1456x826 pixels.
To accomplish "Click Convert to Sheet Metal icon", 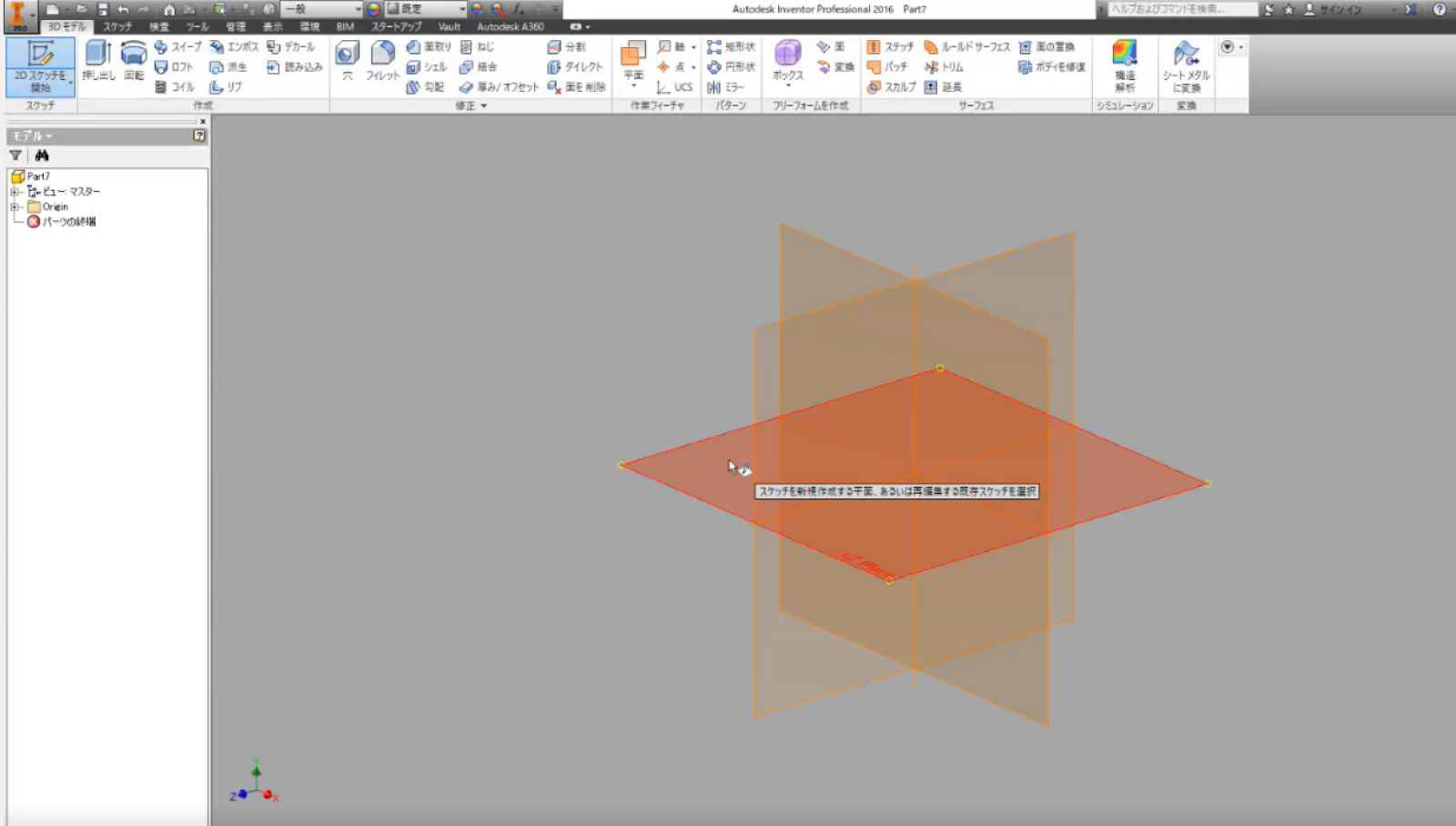I will pos(1186,65).
